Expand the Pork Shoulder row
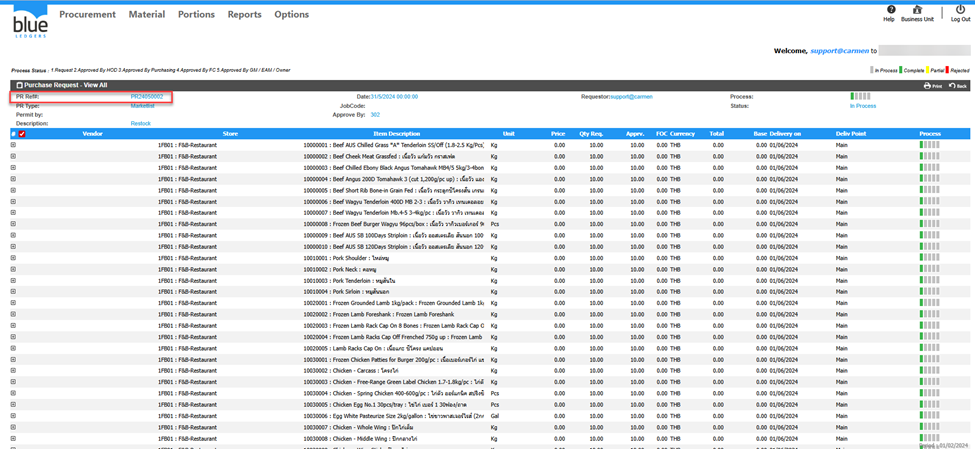The height and width of the screenshot is (449, 975). [x=13, y=258]
